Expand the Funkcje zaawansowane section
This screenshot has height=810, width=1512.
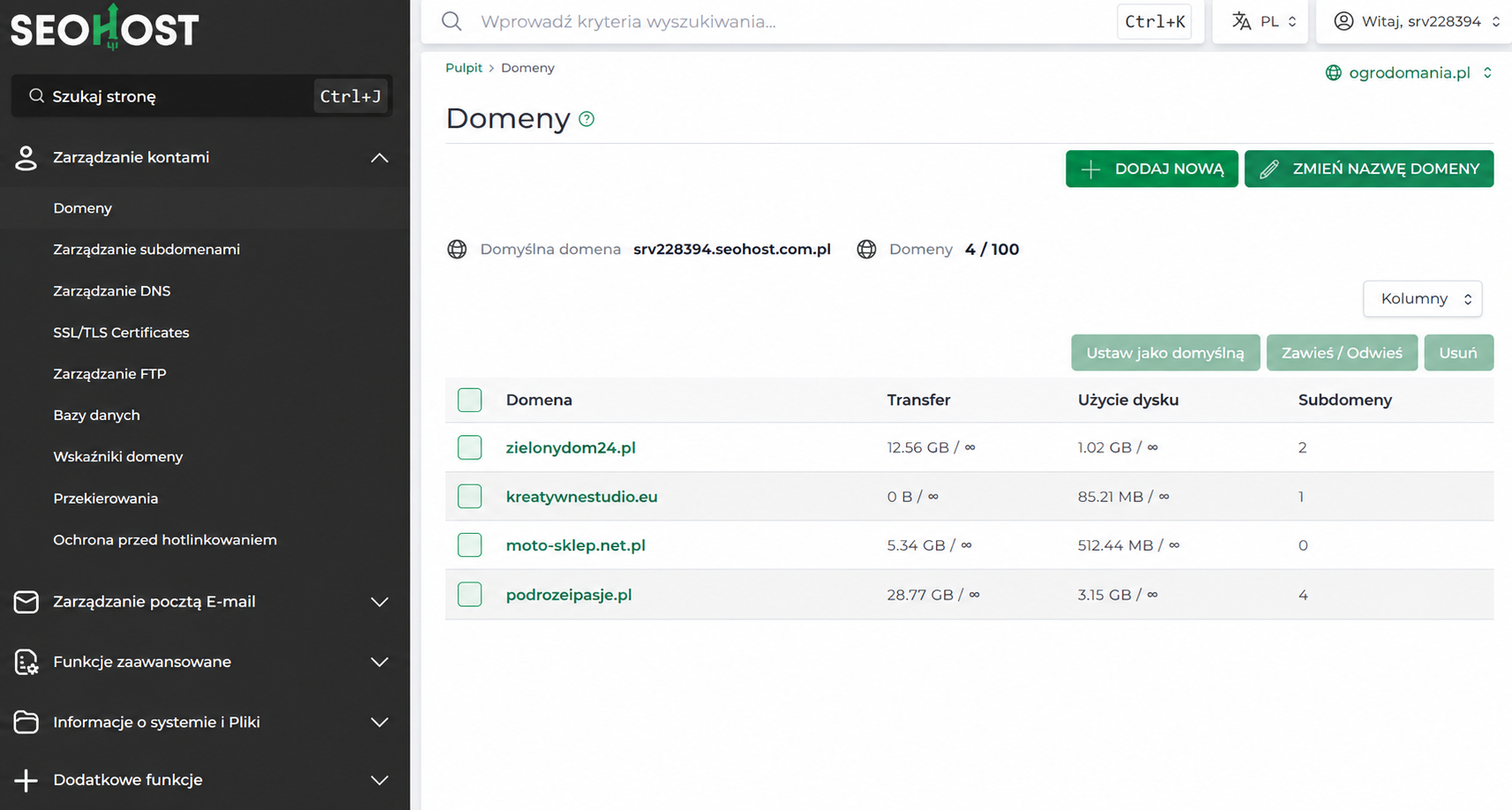coord(379,662)
